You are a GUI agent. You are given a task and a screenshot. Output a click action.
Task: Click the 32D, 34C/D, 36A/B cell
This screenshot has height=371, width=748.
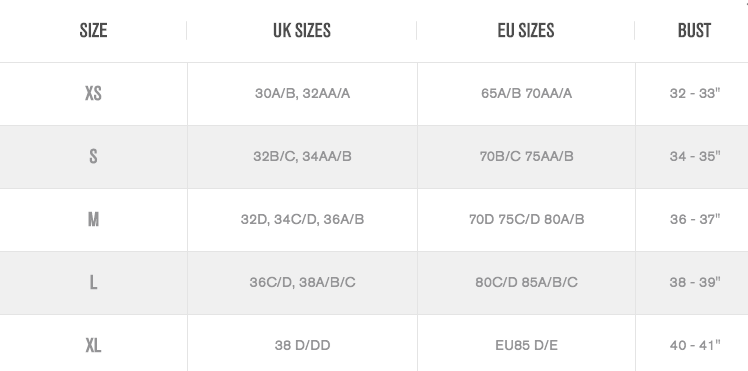click(302, 219)
